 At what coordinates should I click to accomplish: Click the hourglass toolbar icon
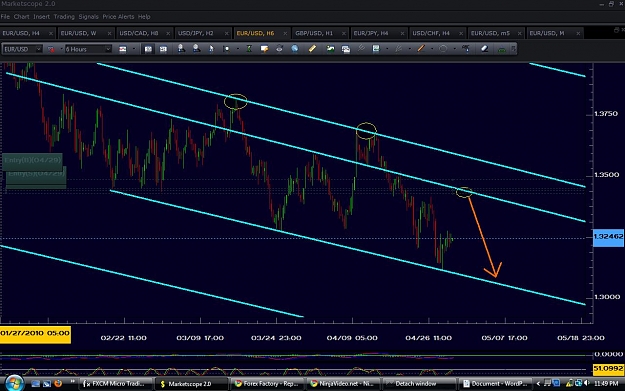pyautogui.click(x=249, y=49)
